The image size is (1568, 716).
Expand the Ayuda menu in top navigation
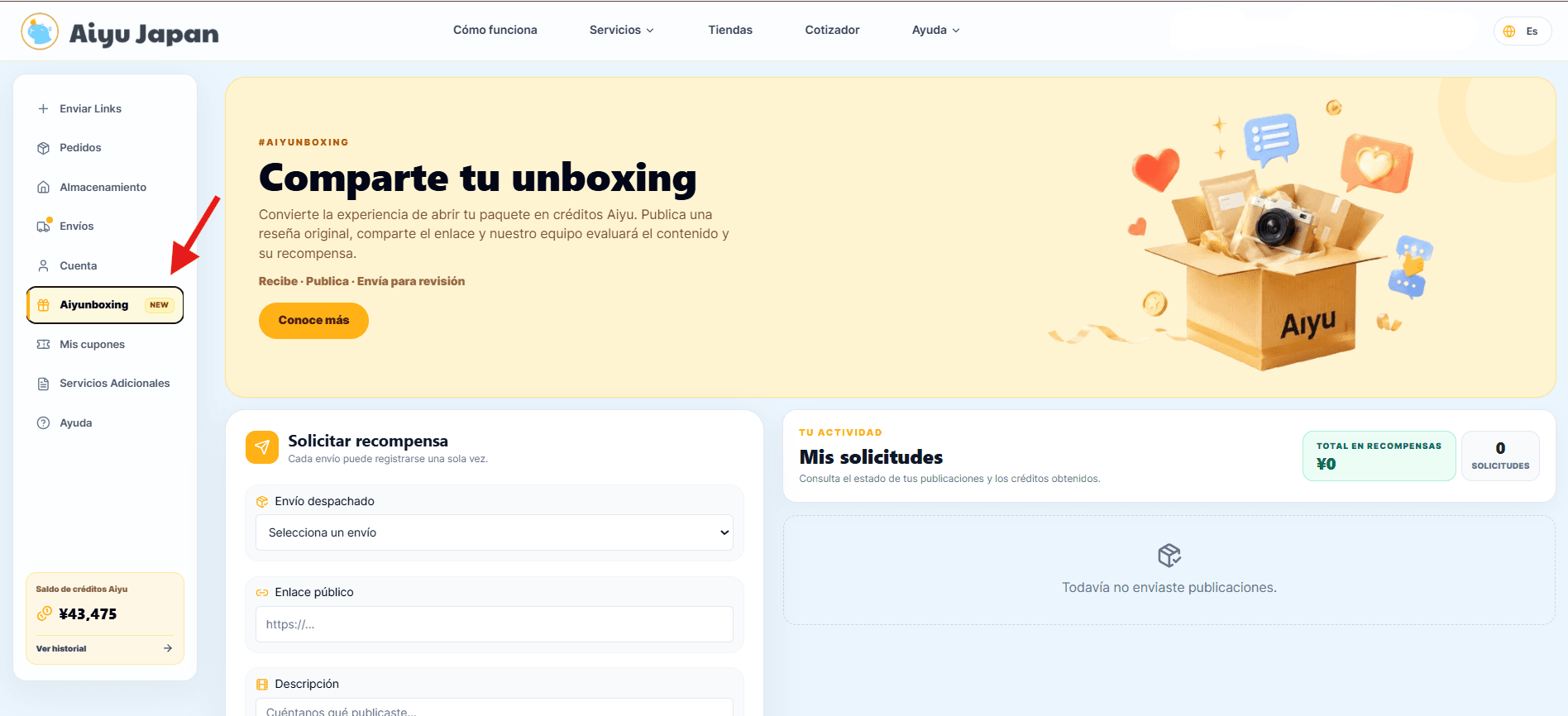(x=936, y=30)
